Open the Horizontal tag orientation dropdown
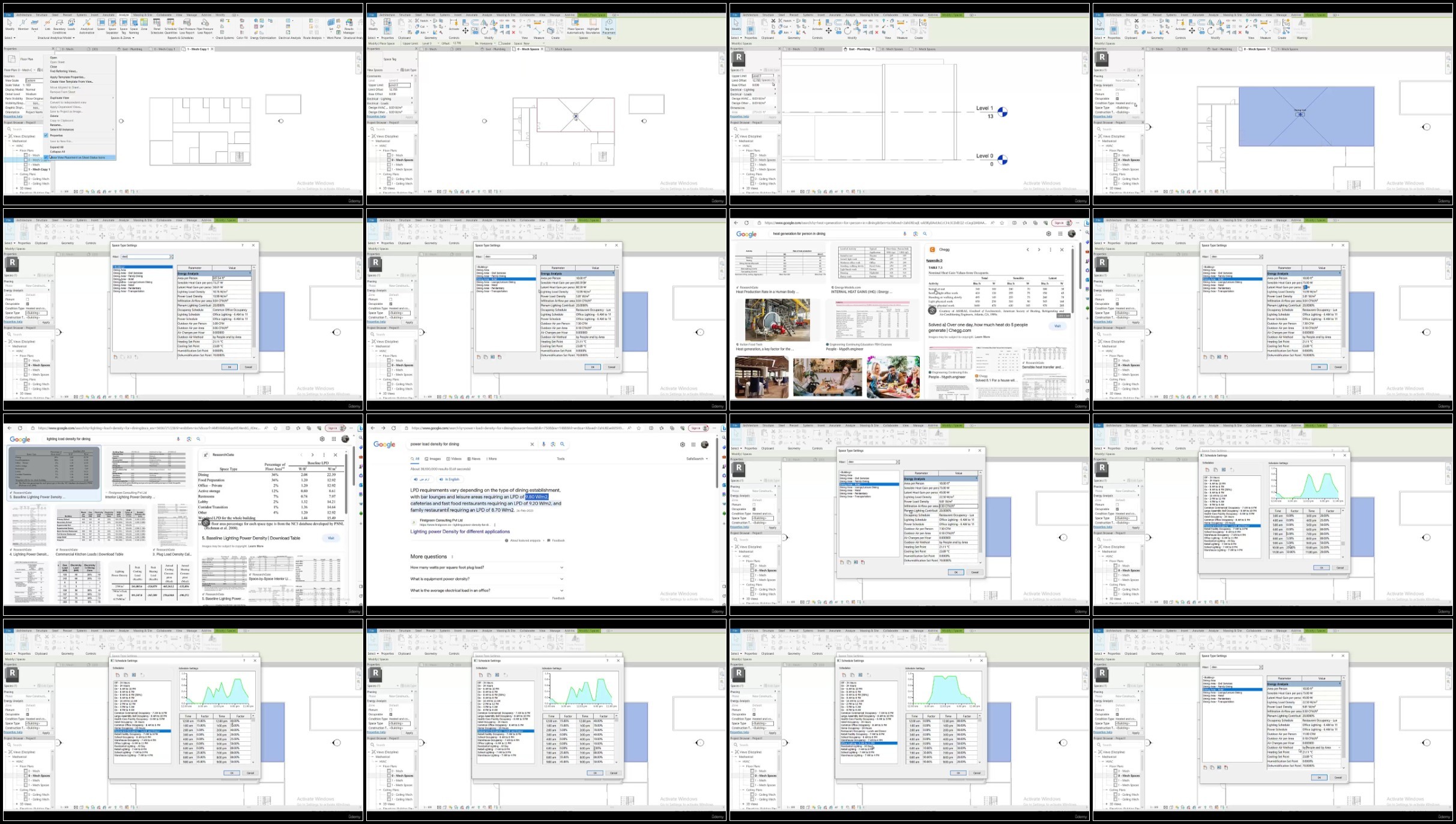 point(485,43)
